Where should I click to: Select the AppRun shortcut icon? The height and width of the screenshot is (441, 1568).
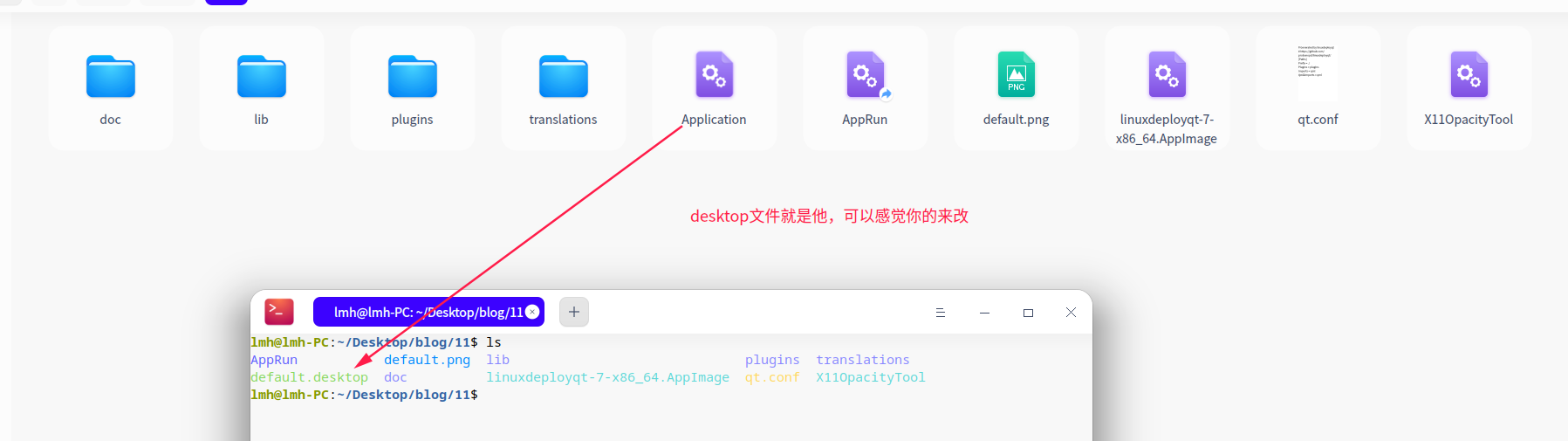866,74
